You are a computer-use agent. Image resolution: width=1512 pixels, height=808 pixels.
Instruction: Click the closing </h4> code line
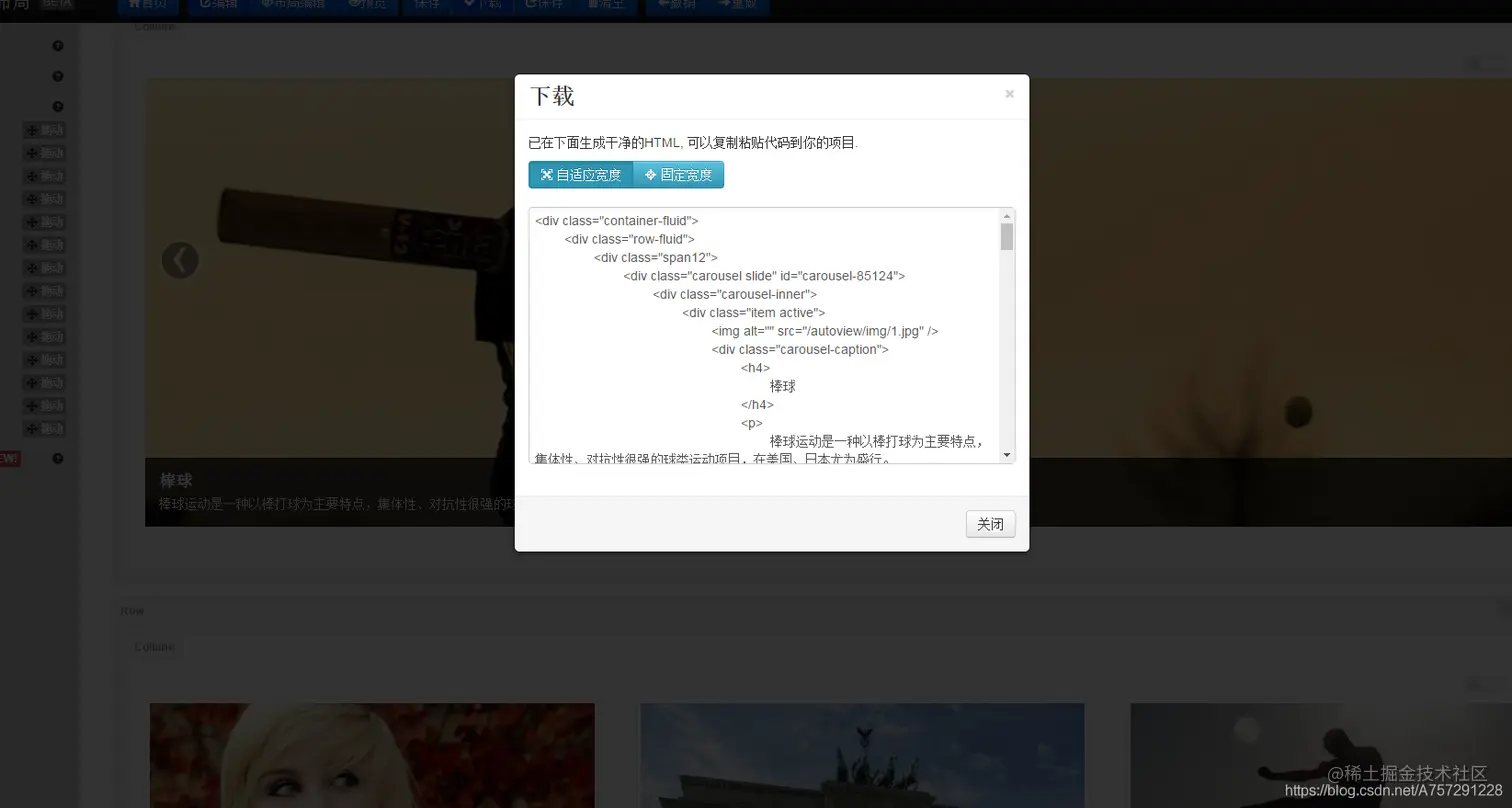757,404
